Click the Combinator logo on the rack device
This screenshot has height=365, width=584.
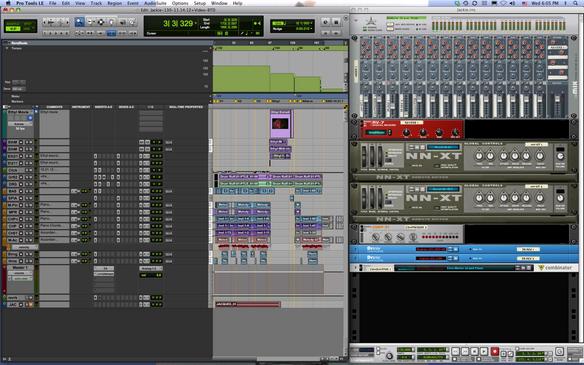point(556,267)
